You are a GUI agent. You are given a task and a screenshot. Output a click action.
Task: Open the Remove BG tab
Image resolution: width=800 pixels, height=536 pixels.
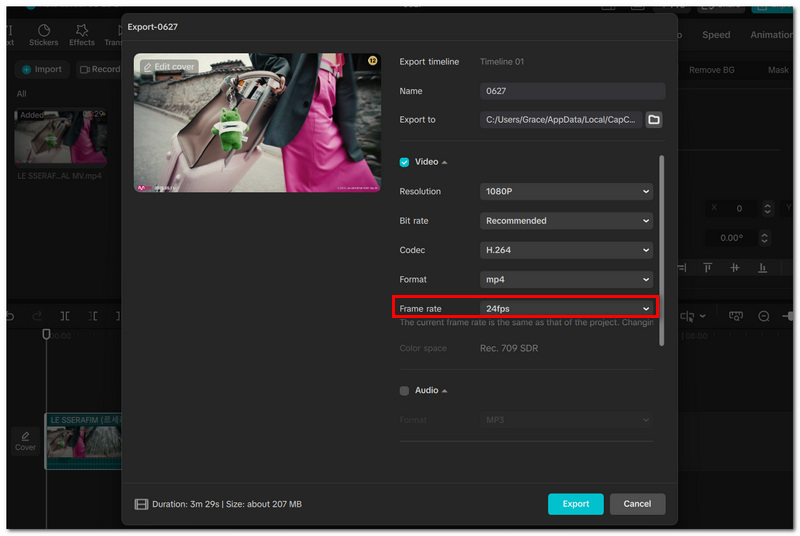(712, 70)
